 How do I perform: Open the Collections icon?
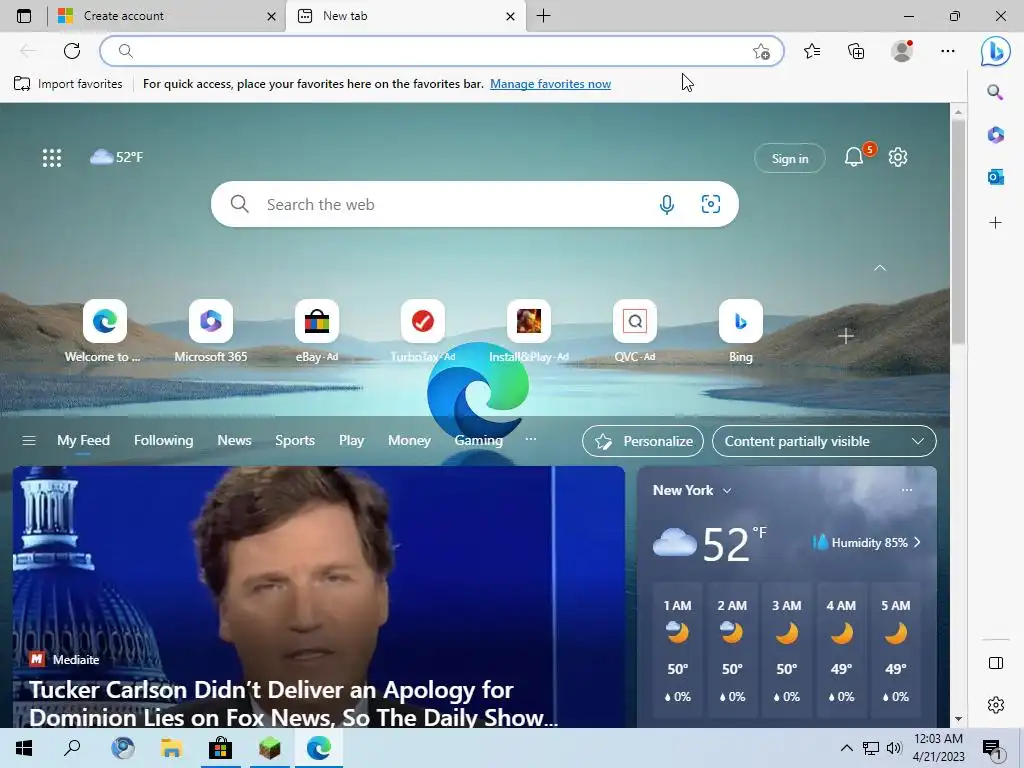pyautogui.click(x=856, y=51)
